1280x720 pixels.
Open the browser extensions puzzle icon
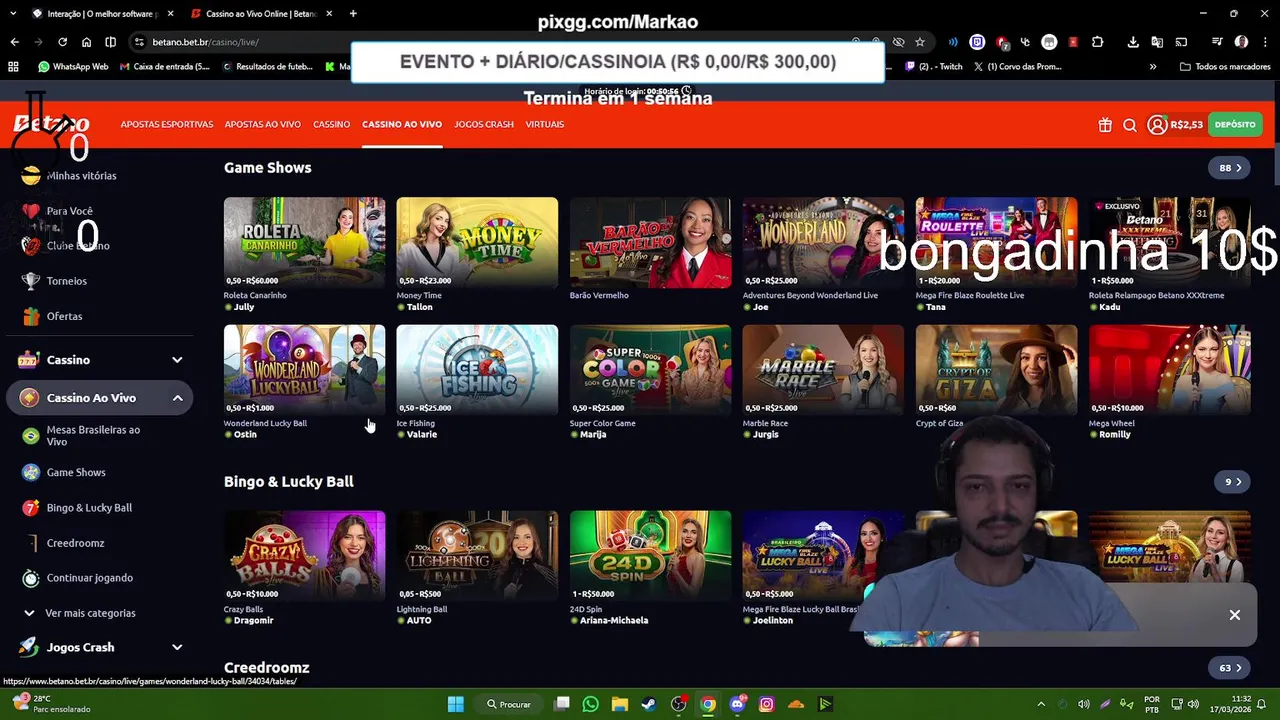pyautogui.click(x=1097, y=42)
